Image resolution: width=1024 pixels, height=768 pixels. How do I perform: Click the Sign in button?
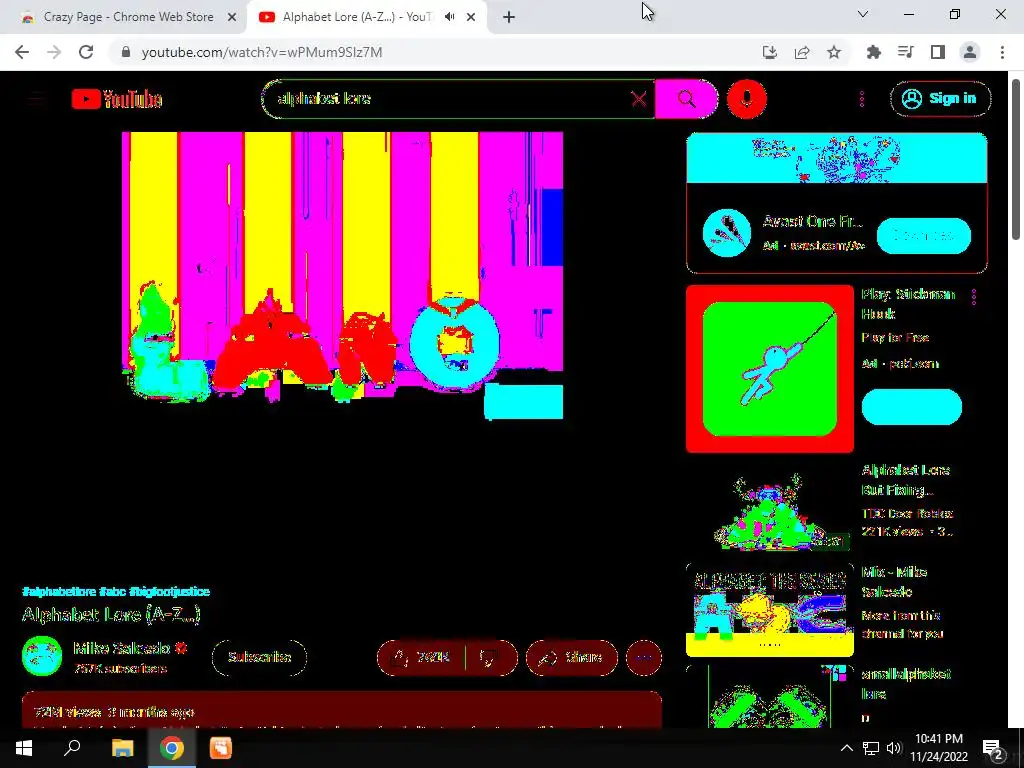tap(940, 99)
